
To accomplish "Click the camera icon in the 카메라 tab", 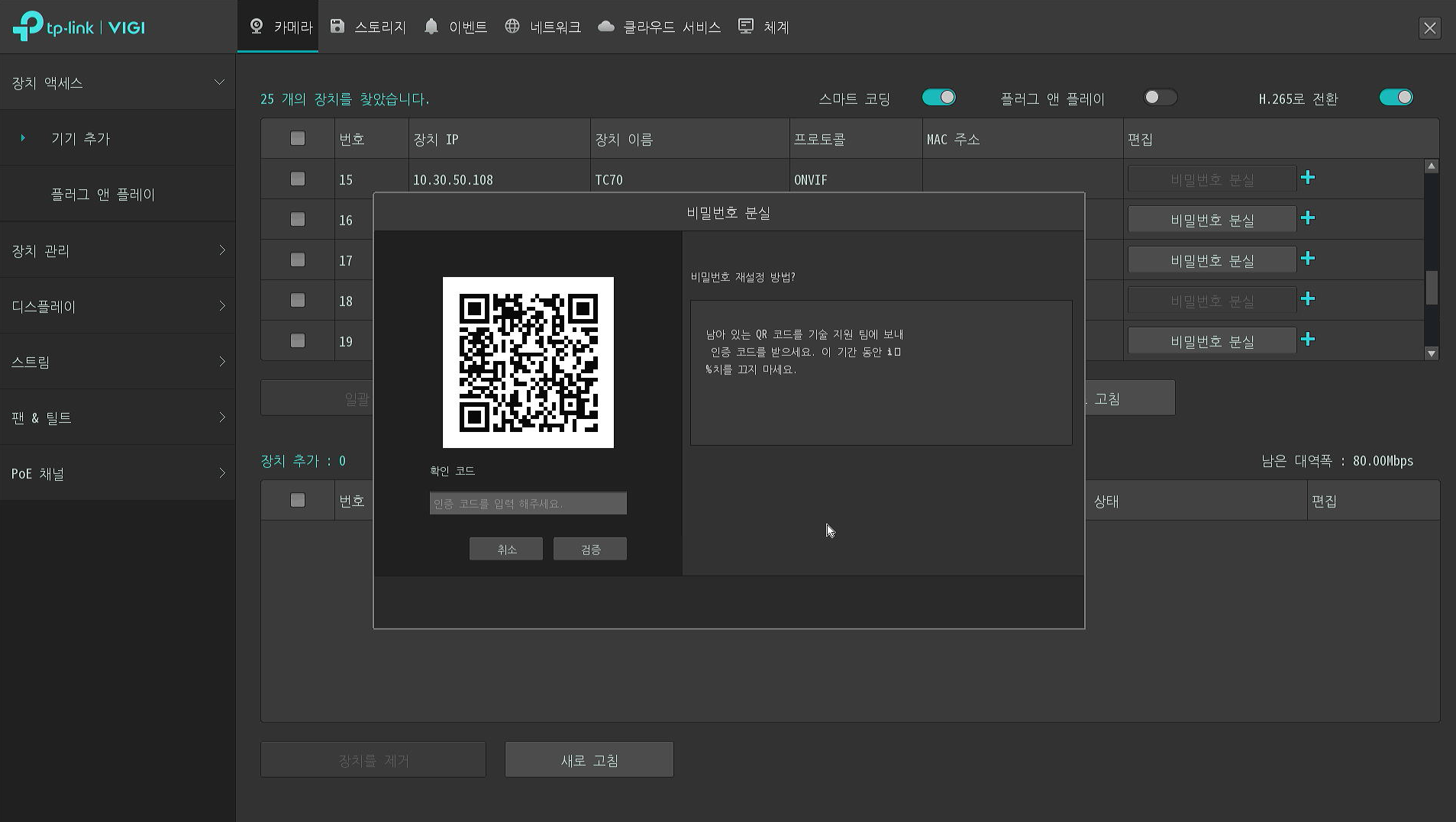I will [257, 26].
